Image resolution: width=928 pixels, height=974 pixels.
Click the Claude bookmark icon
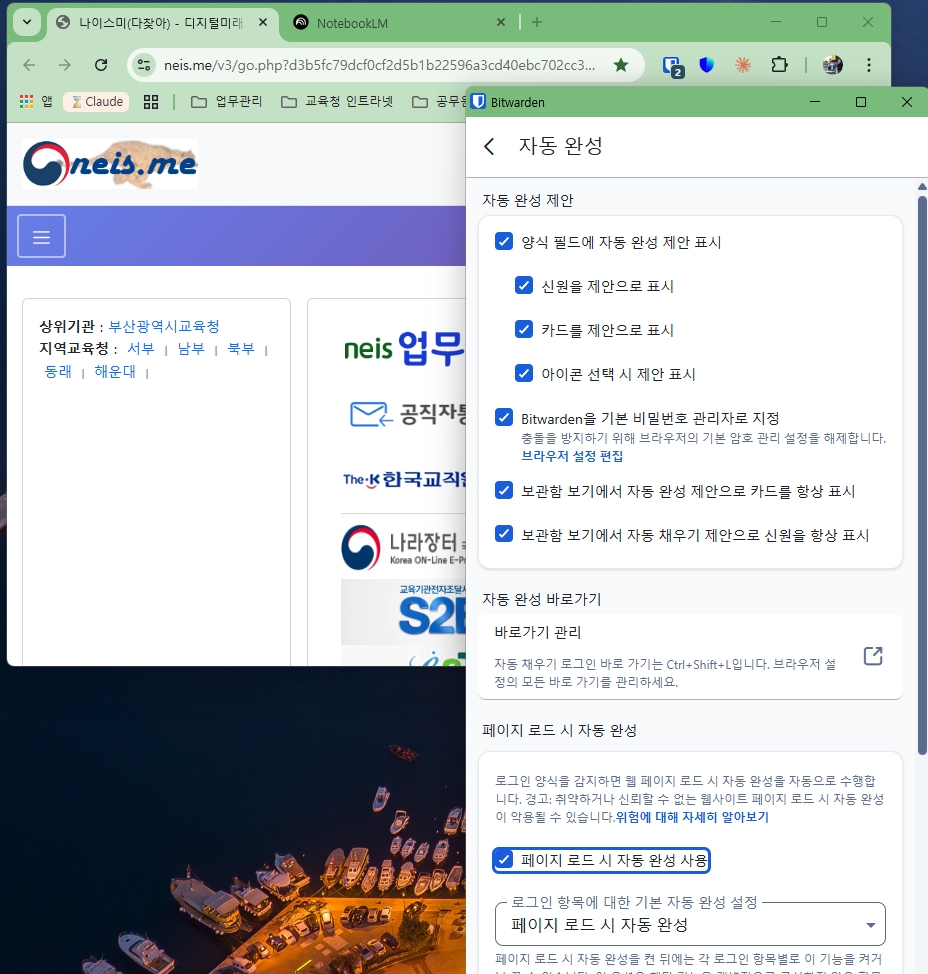pyautogui.click(x=95, y=101)
